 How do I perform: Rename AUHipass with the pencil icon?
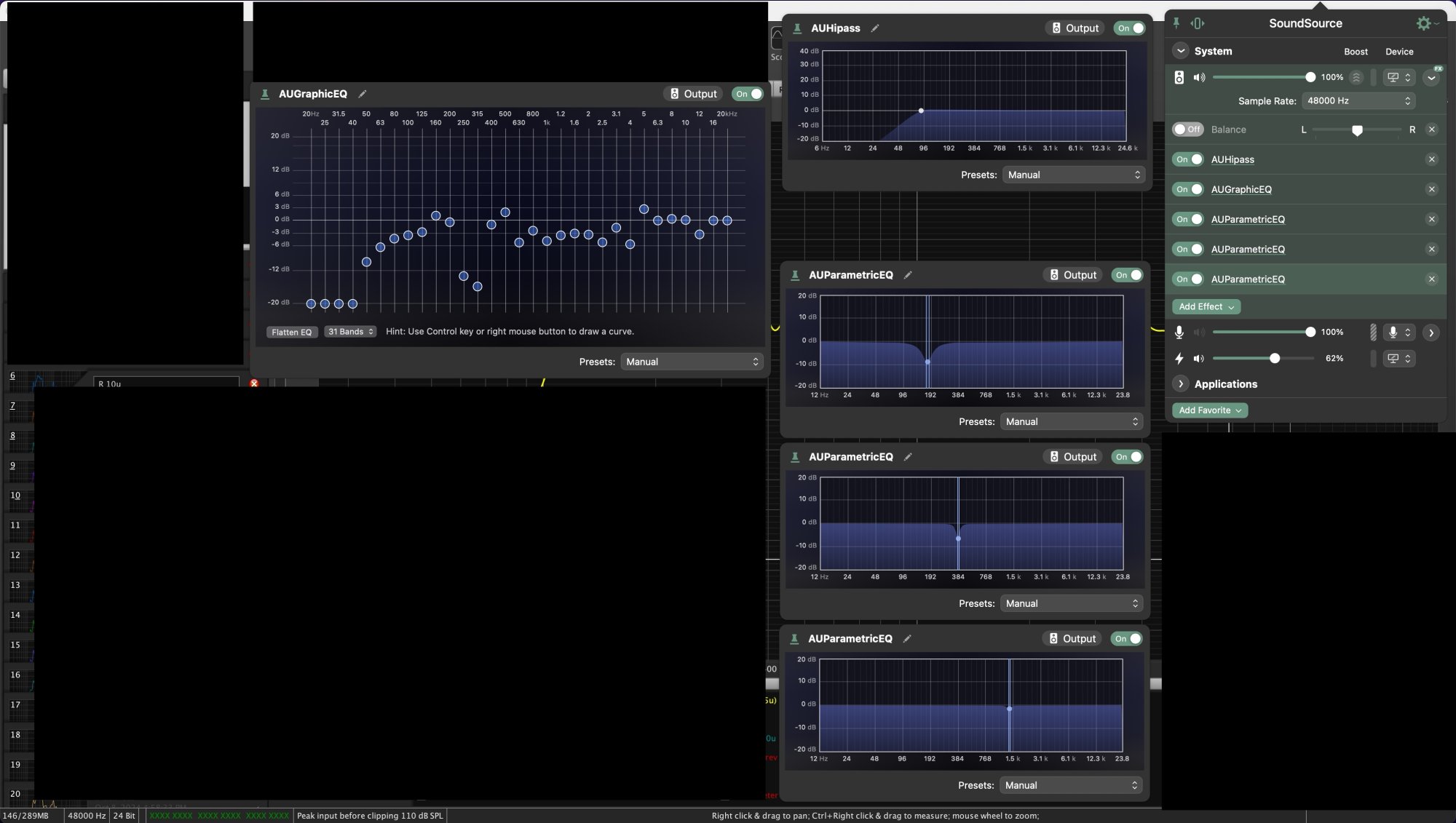[x=875, y=28]
